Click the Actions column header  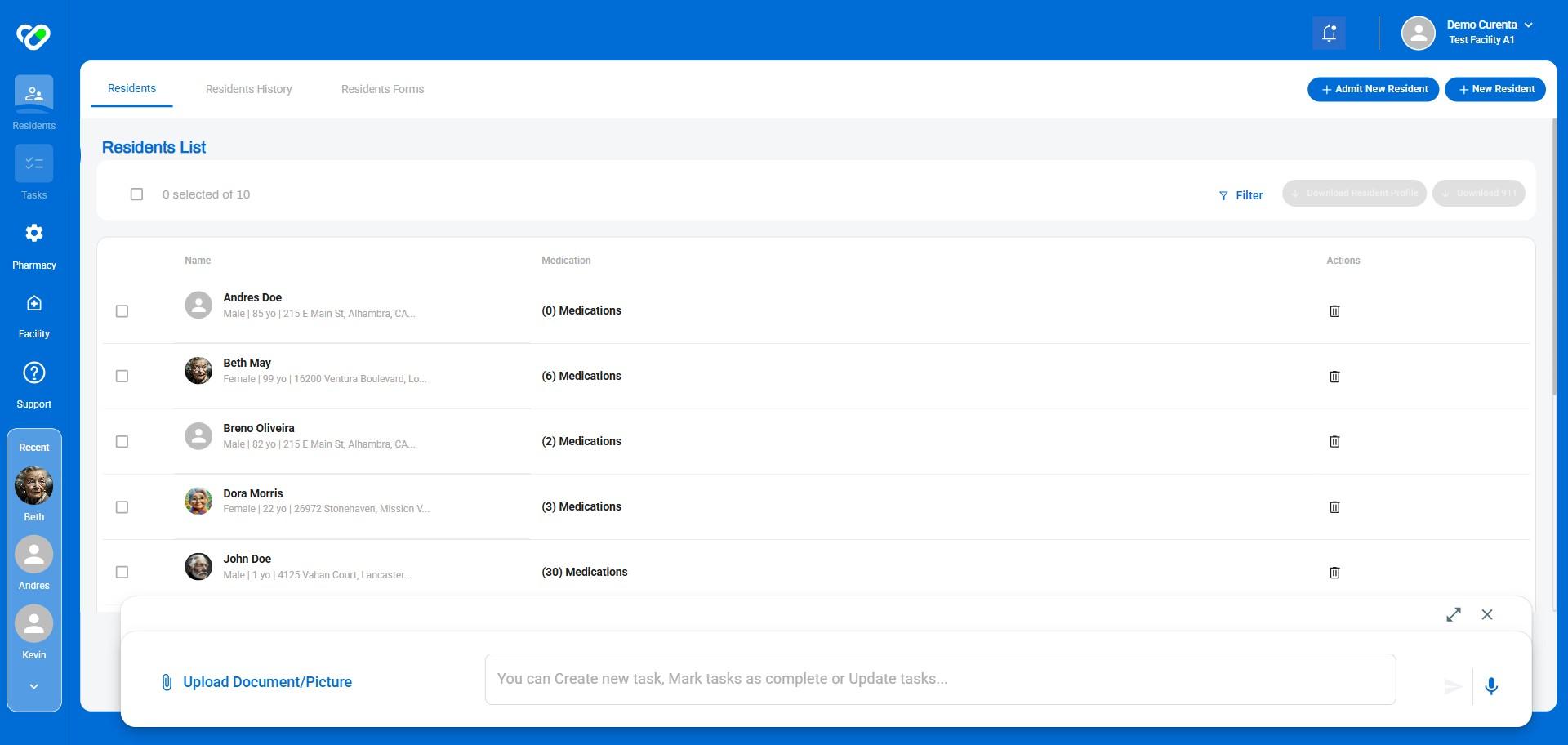(1343, 261)
